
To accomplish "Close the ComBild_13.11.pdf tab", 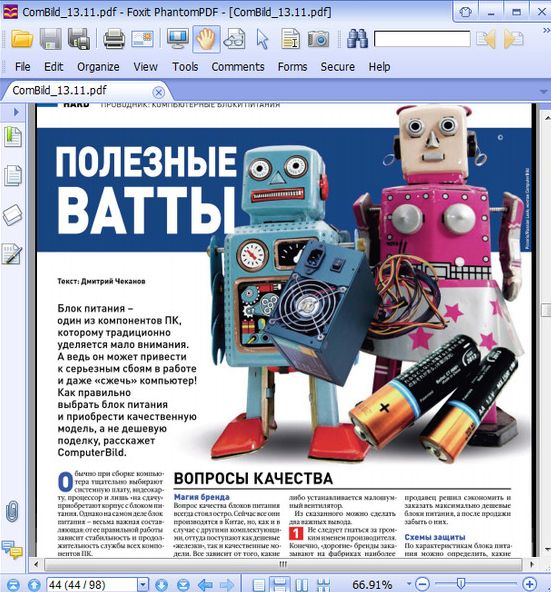I will point(159,92).
